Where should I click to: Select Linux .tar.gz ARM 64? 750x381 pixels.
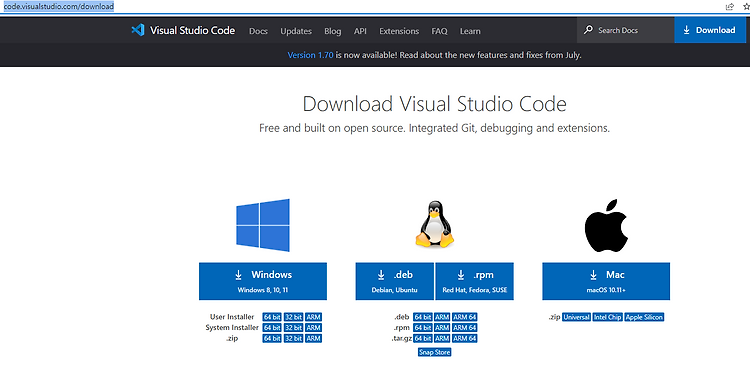pos(465,338)
